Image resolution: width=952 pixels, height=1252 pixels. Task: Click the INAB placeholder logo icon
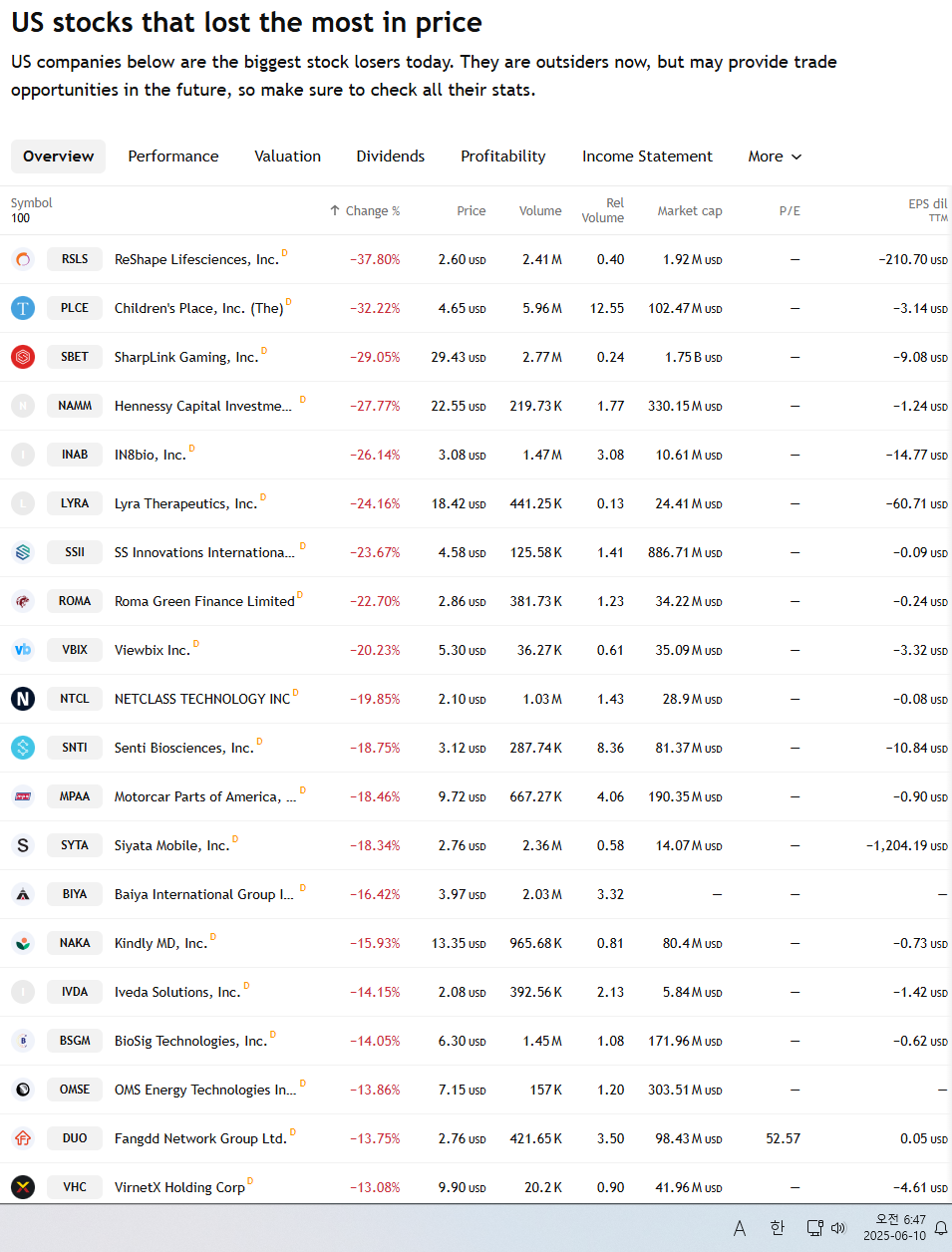click(23, 455)
